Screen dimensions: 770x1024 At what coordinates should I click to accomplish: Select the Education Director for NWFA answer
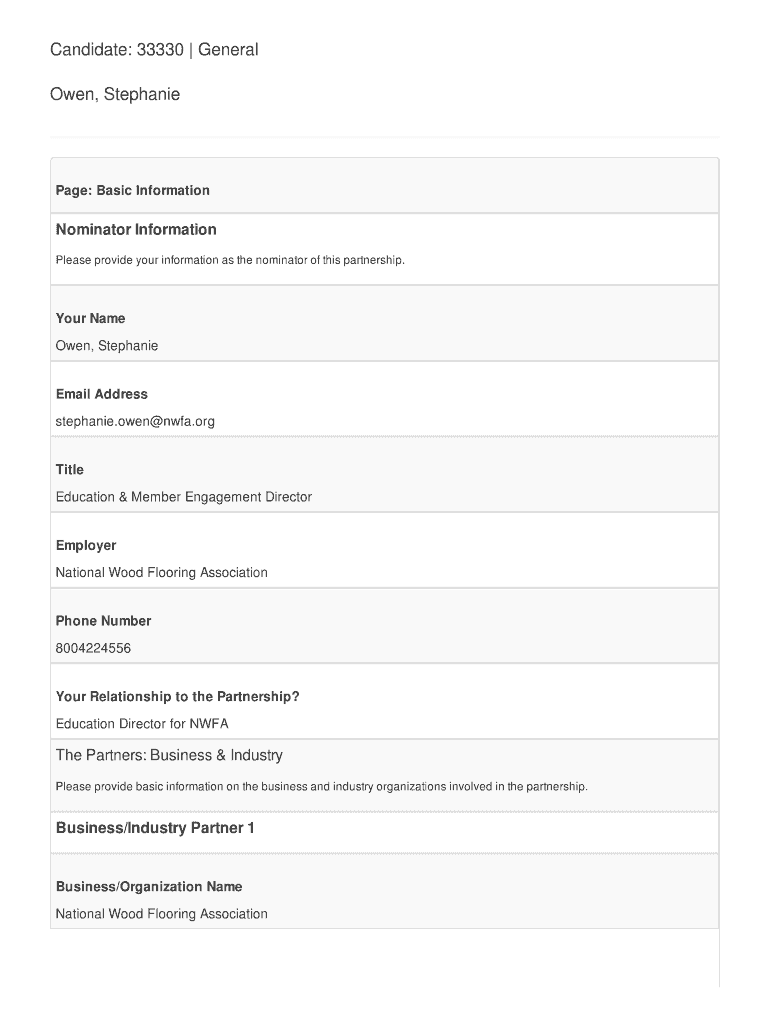142,724
